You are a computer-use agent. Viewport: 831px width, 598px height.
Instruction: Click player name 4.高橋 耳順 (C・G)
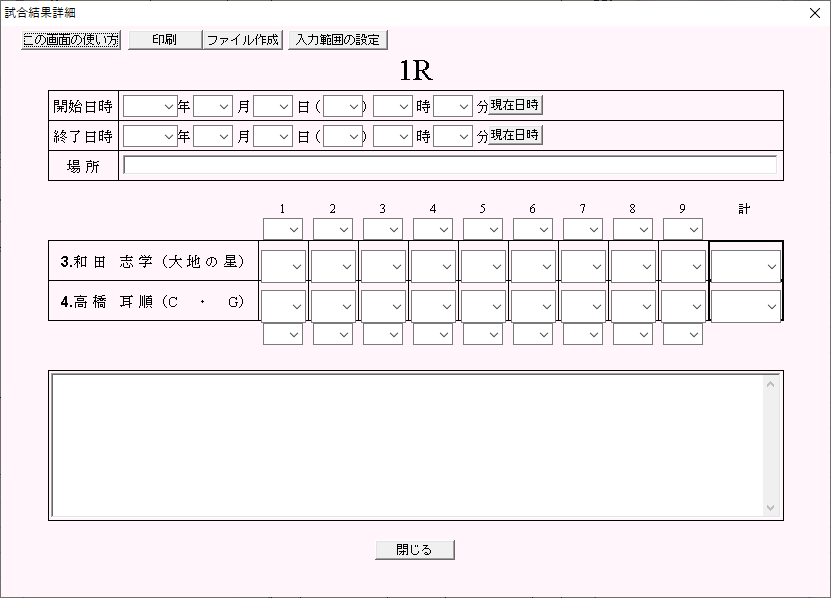point(153,302)
